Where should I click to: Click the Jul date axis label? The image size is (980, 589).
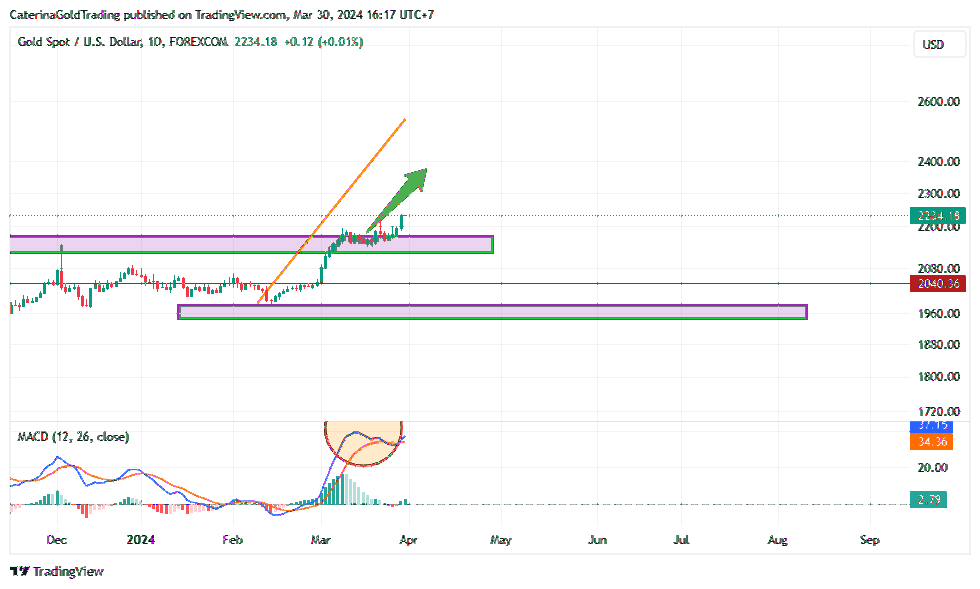(681, 540)
